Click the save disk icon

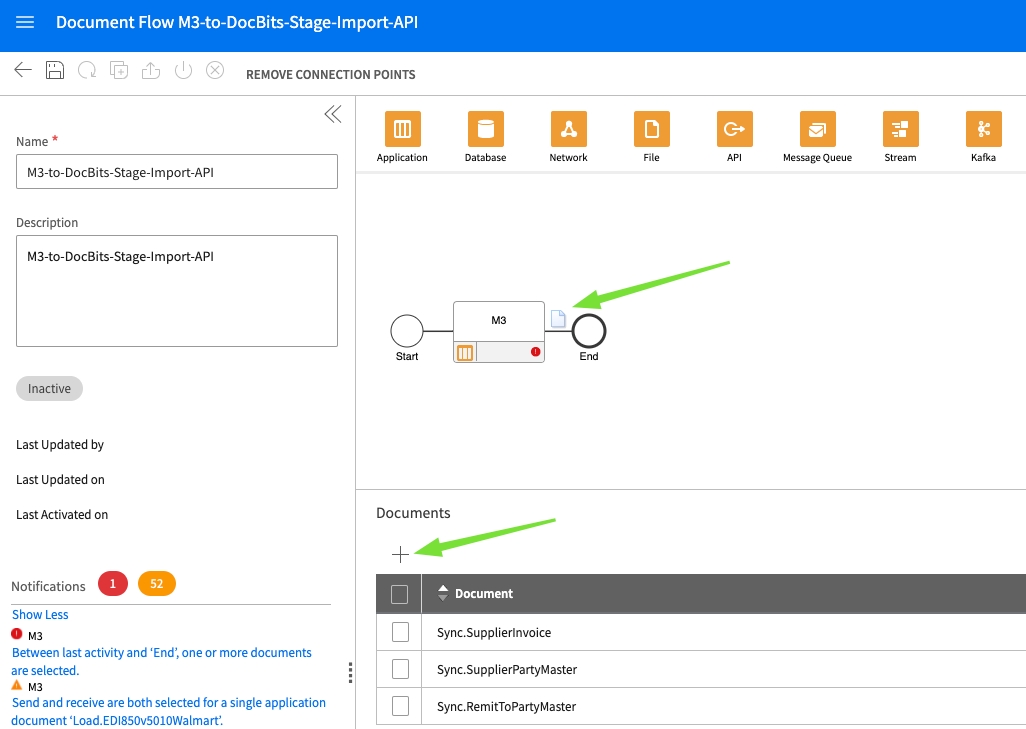point(55,70)
